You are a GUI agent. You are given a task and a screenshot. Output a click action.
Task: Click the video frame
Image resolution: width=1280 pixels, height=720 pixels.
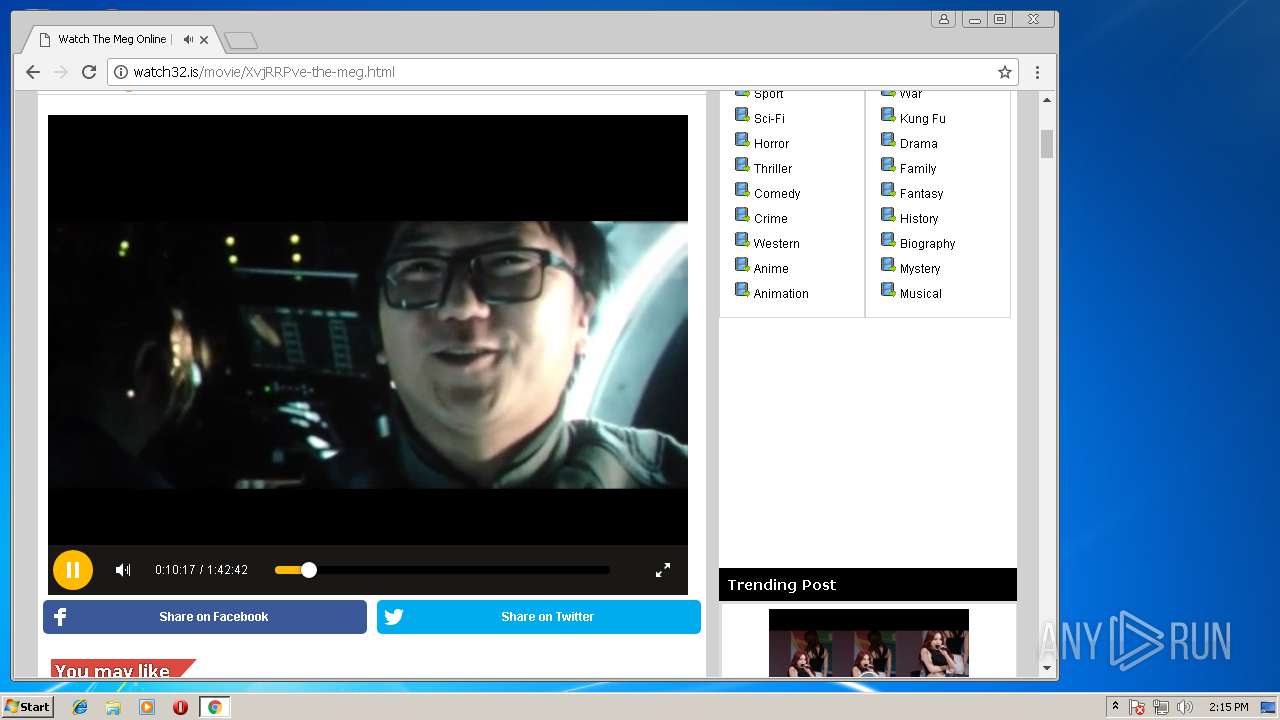click(x=368, y=330)
